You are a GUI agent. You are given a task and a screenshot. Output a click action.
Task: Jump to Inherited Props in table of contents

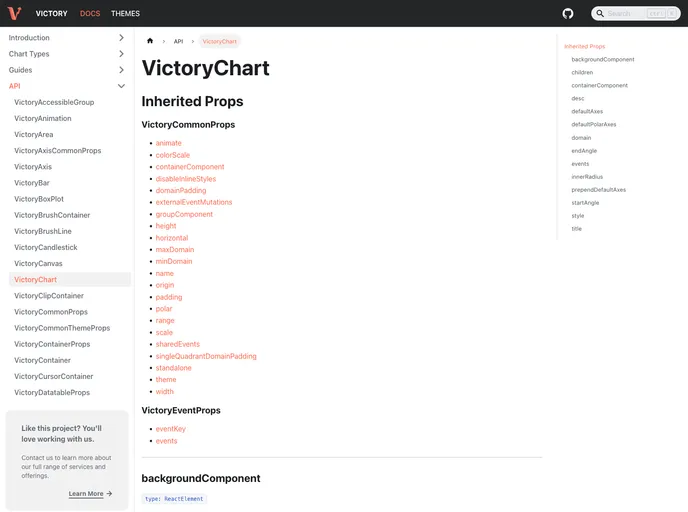[584, 47]
